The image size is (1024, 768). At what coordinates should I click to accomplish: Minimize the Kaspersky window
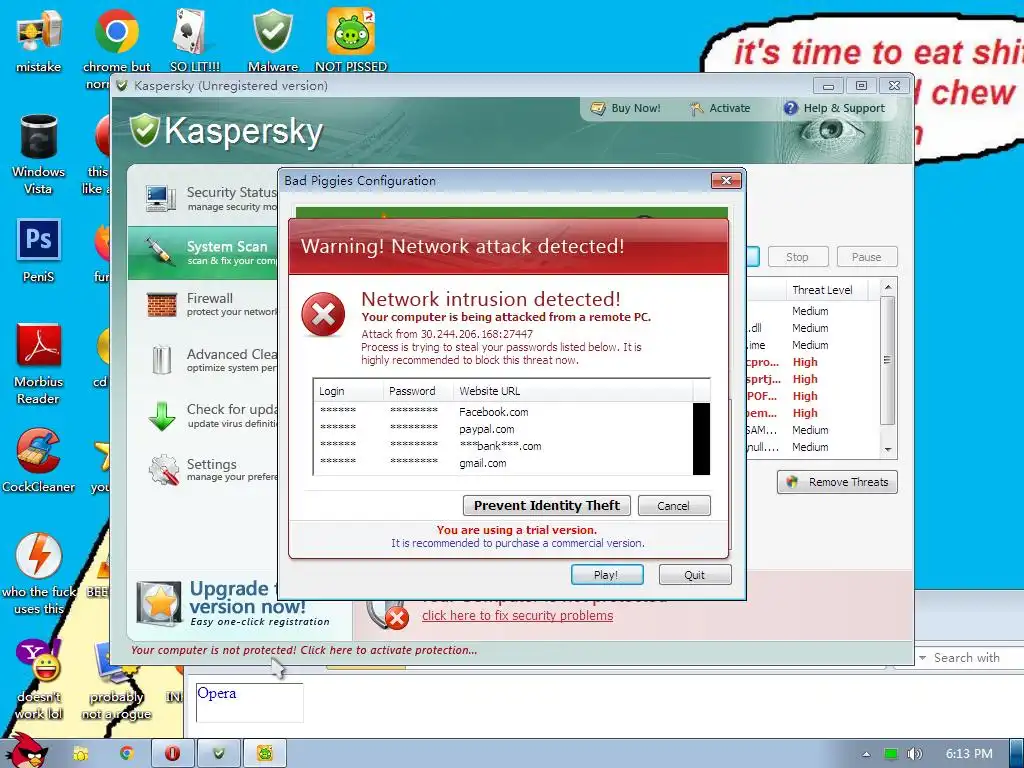[x=828, y=86]
